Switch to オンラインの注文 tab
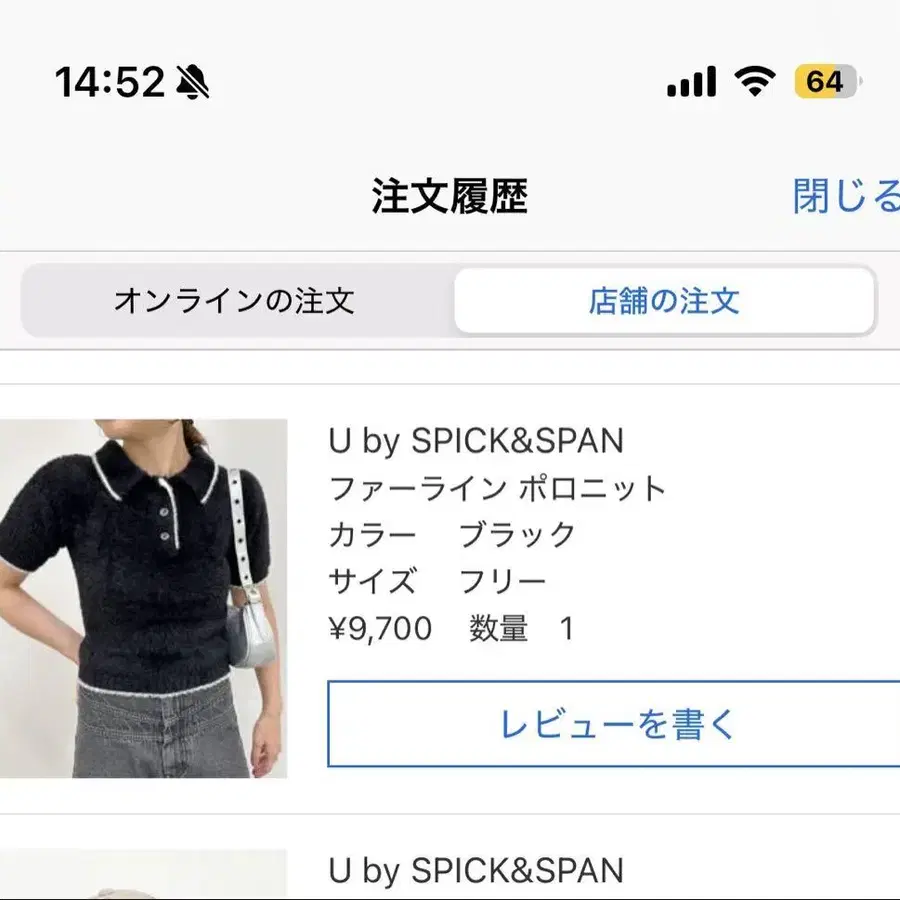900x900 pixels. (234, 301)
